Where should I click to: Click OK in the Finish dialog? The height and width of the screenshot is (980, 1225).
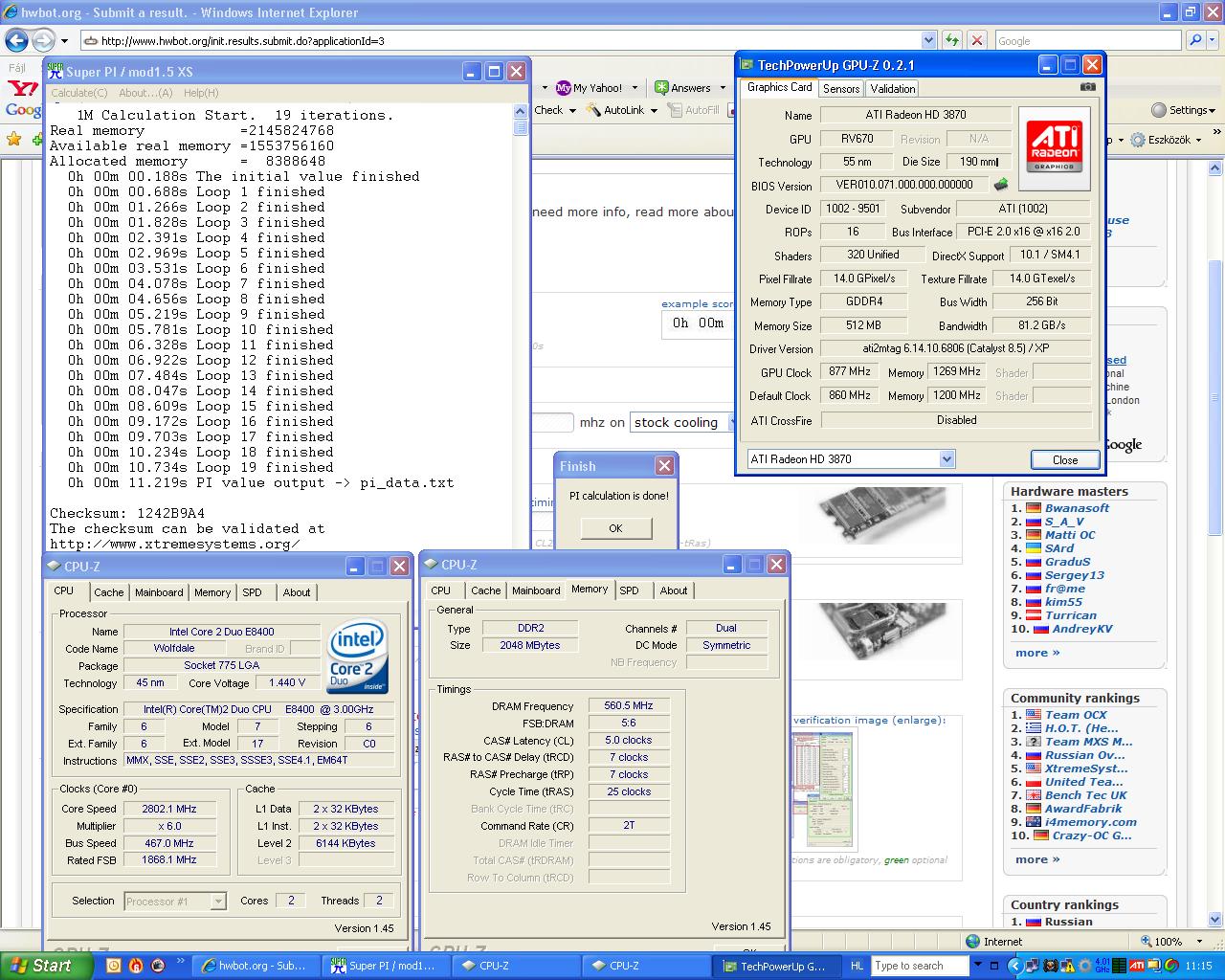coord(615,528)
